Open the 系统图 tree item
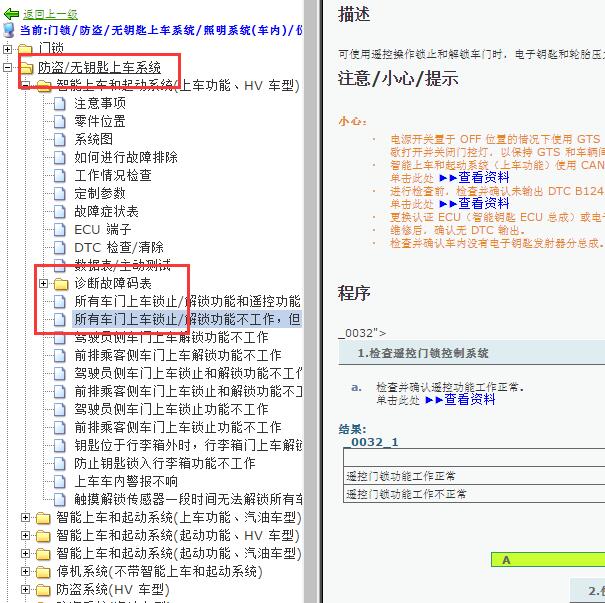The height and width of the screenshot is (603, 605). click(93, 140)
